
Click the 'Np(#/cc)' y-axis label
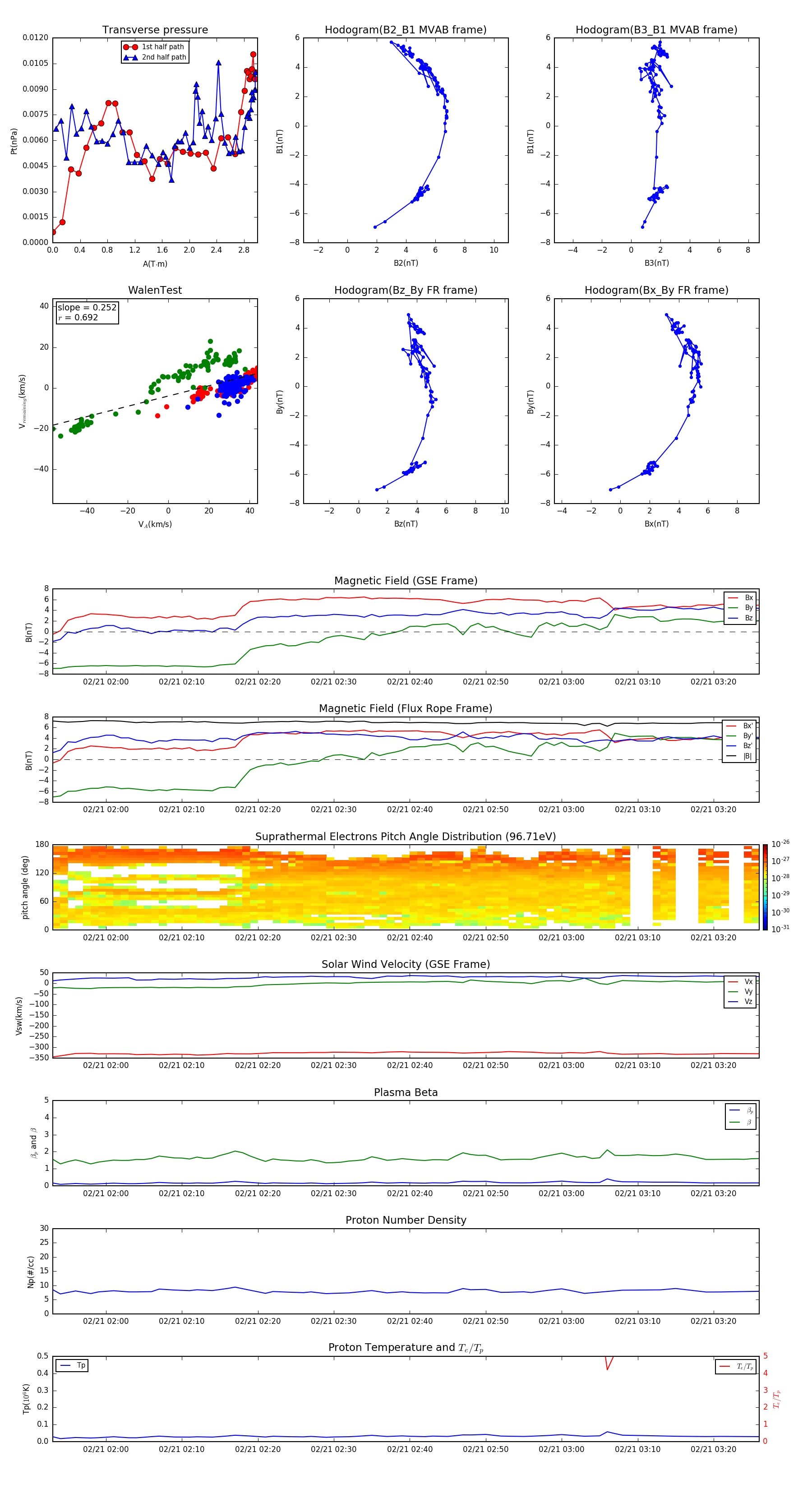[x=31, y=1272]
